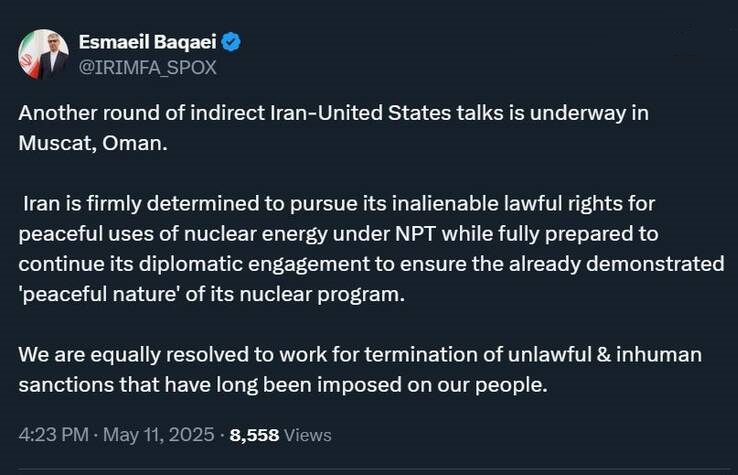Click the phrase 'diplomatic engagement'
Screen dimensions: 738x475
(x=254, y=265)
